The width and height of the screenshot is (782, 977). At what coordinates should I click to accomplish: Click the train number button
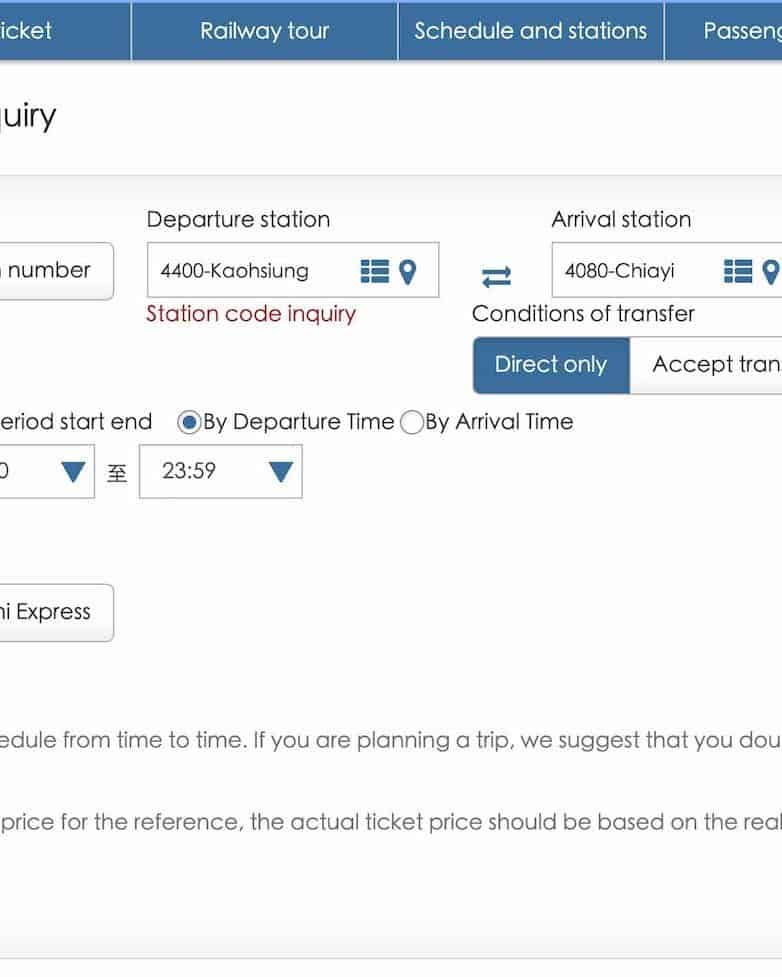(x=55, y=270)
